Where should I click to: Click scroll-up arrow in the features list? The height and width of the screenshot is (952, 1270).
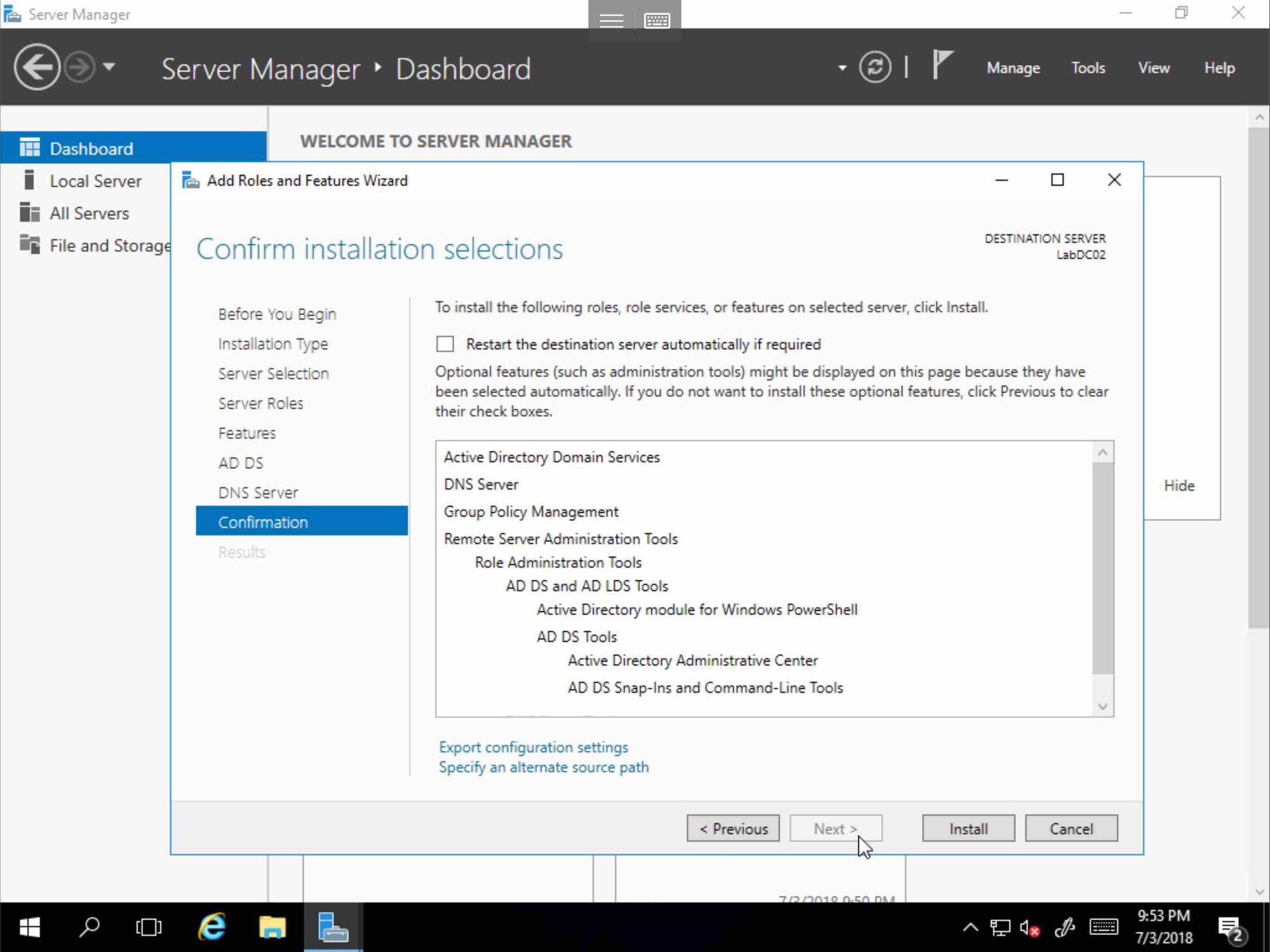1102,452
